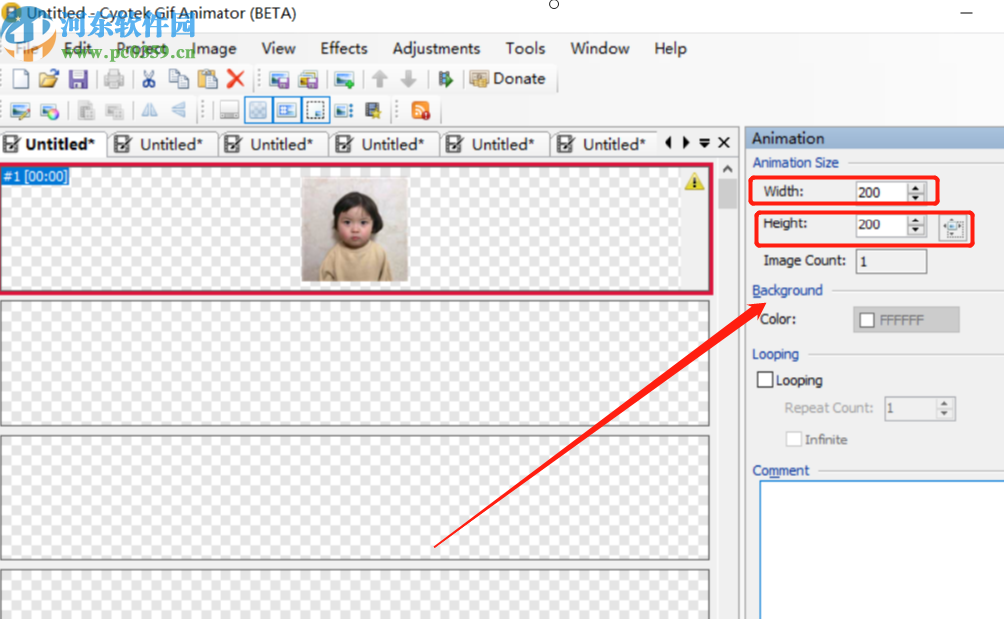1004x619 pixels.
Task: Cut with the scissors icon
Action: pyautogui.click(x=149, y=79)
